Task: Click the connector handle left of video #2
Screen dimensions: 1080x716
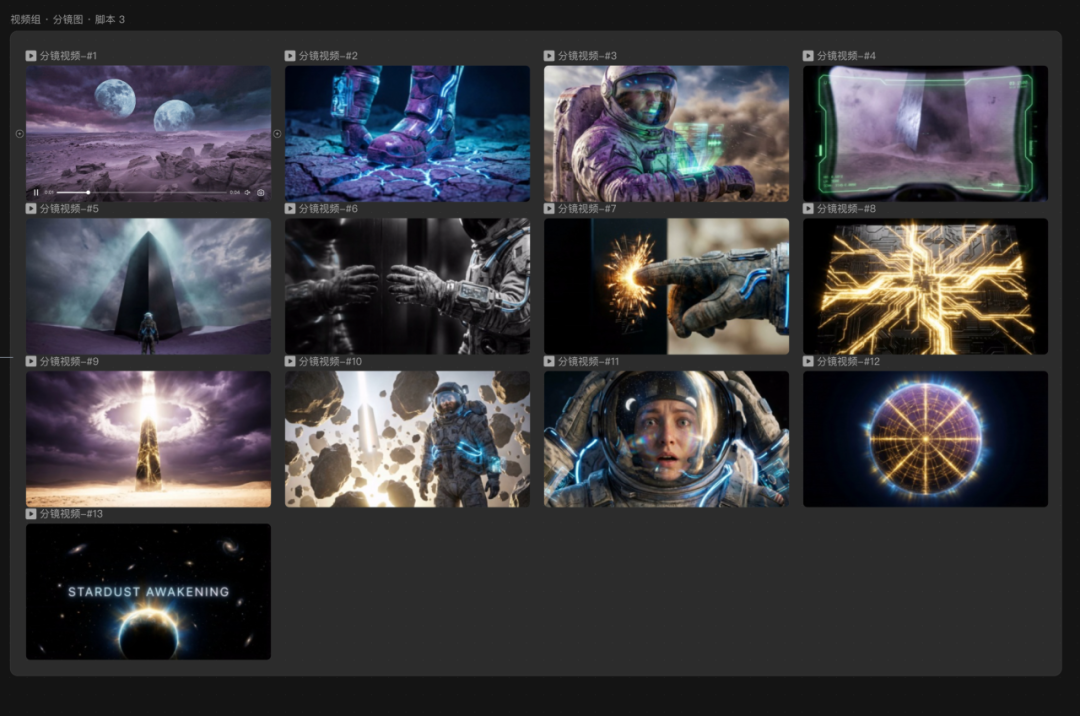Action: pos(277,133)
